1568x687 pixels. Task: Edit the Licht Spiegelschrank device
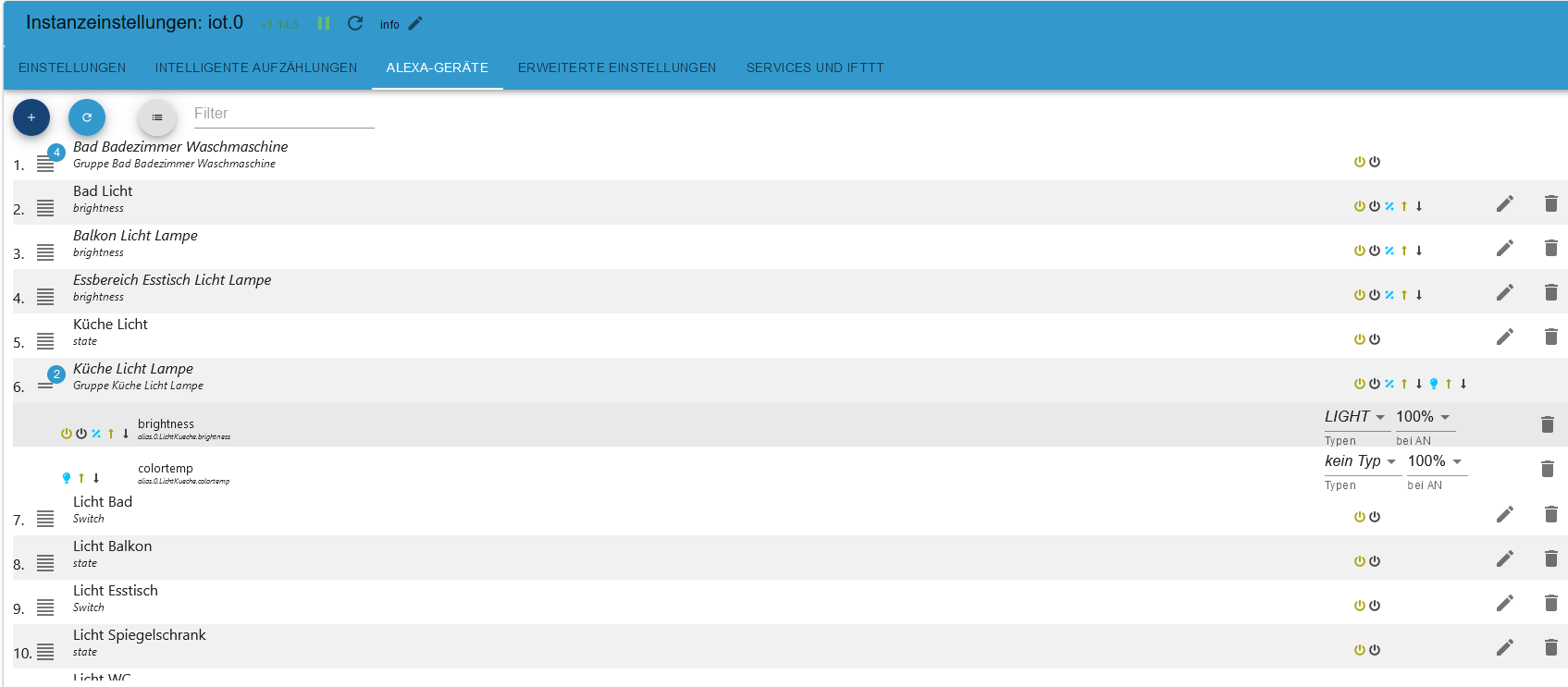[1505, 647]
